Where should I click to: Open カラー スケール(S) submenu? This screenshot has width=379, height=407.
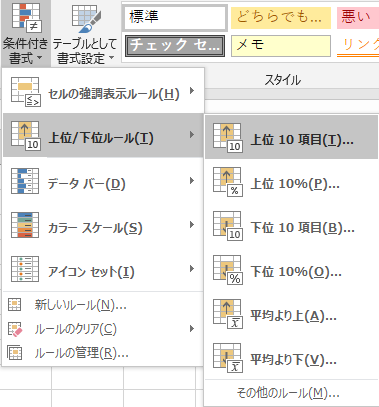[103, 225]
